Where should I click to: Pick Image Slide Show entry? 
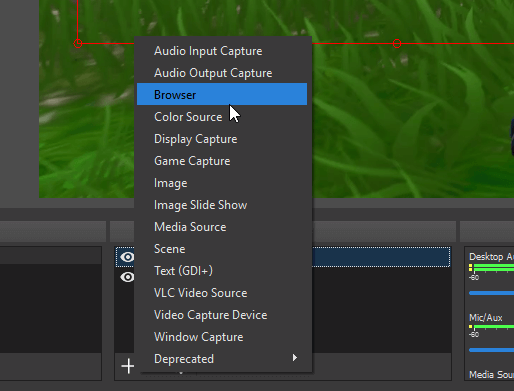click(222, 205)
